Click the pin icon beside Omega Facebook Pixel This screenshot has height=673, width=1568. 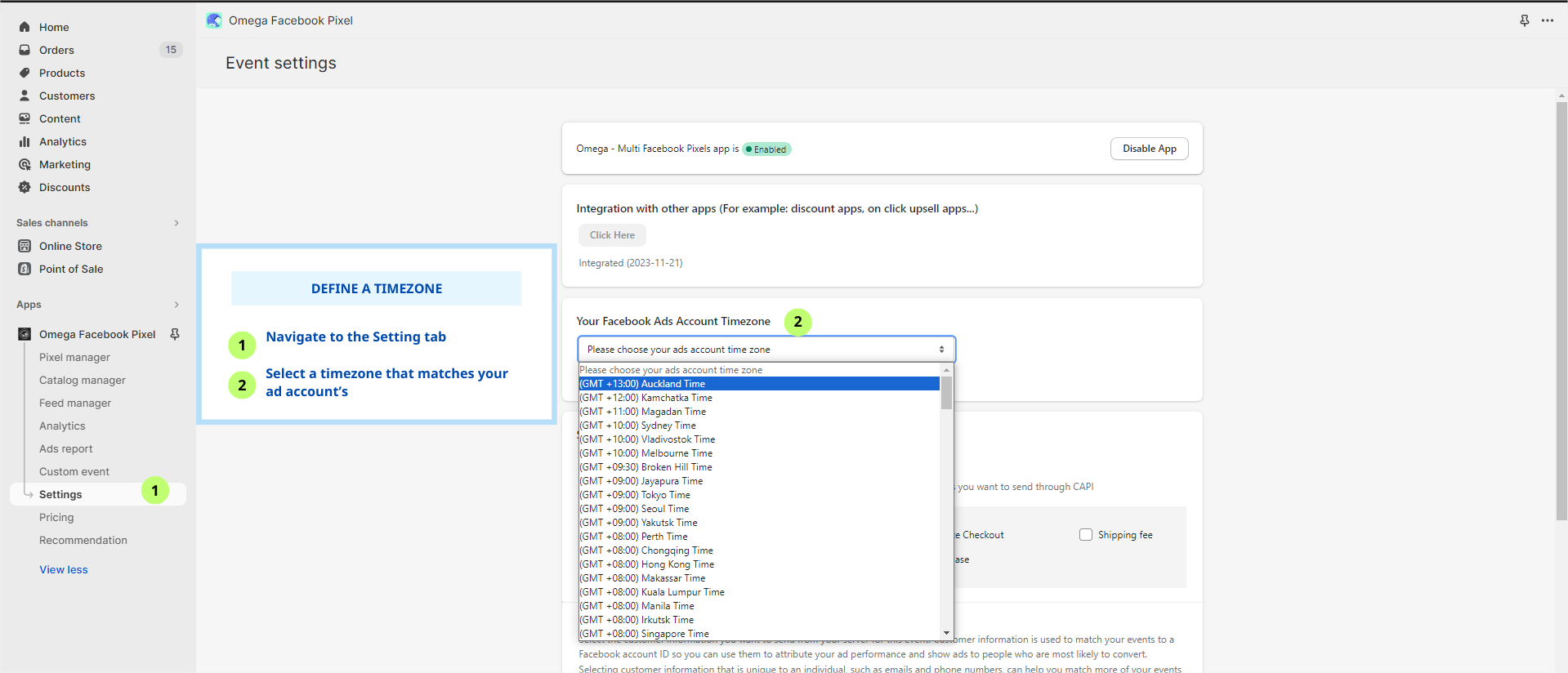(x=175, y=334)
